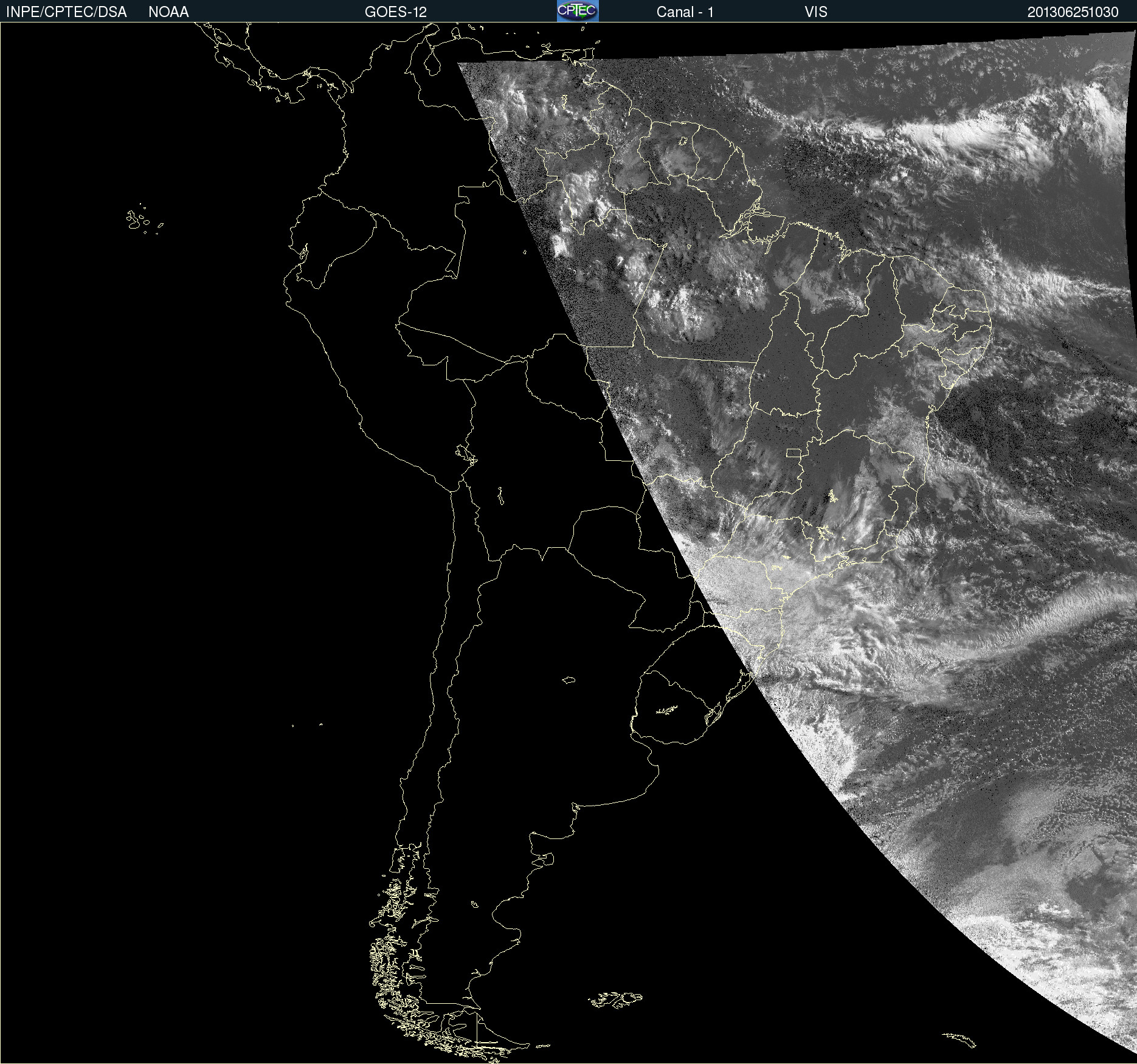Select the timestamp 201306251030
This screenshot has width=1137, height=1064.
point(1073,12)
